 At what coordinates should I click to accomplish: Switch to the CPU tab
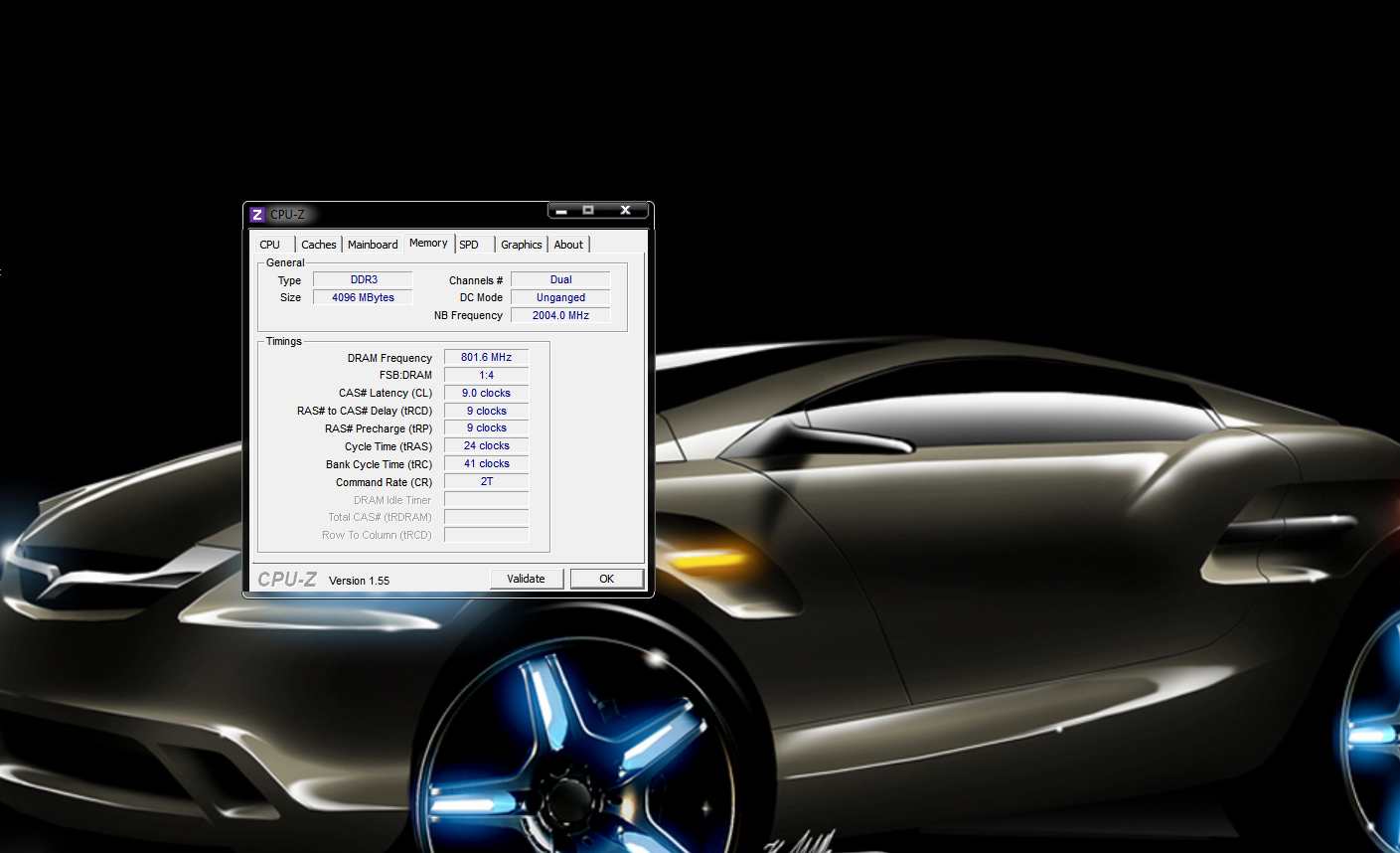[270, 245]
